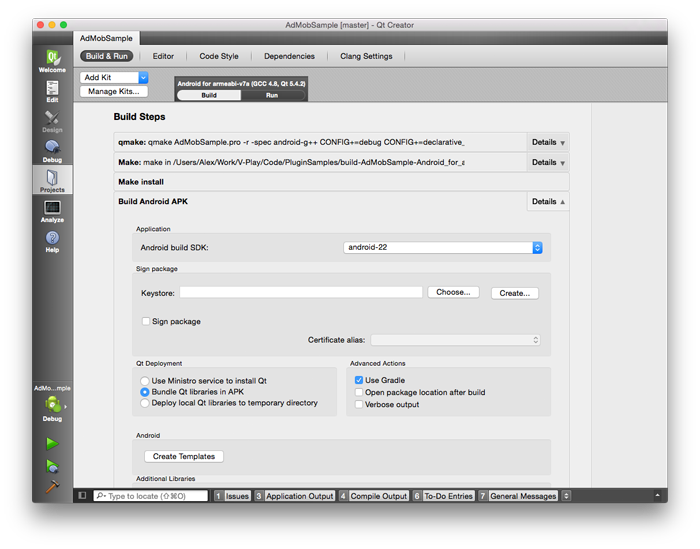Toggle the left sidebar visibility icon
Image resolution: width=700 pixels, height=549 pixels.
coord(82,495)
